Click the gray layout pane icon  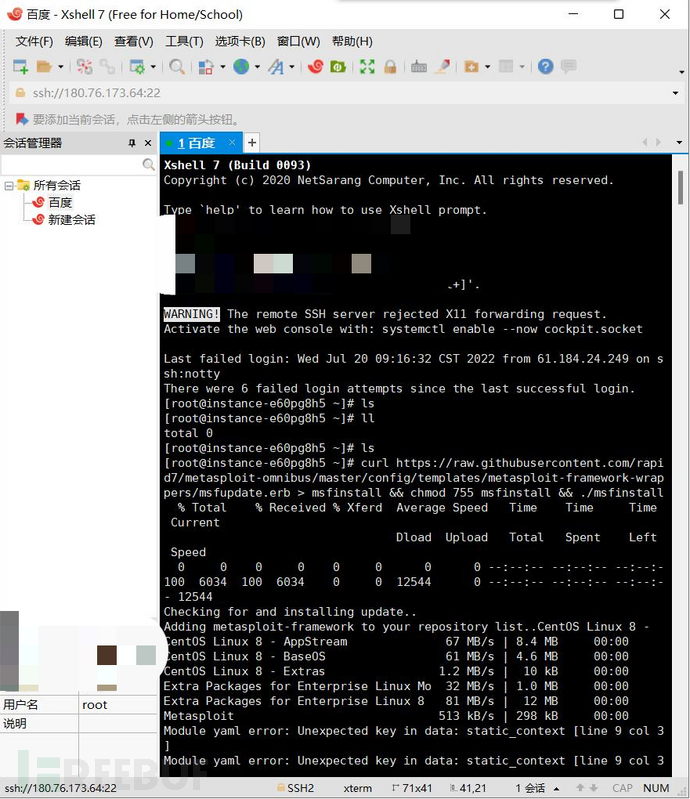pos(506,67)
